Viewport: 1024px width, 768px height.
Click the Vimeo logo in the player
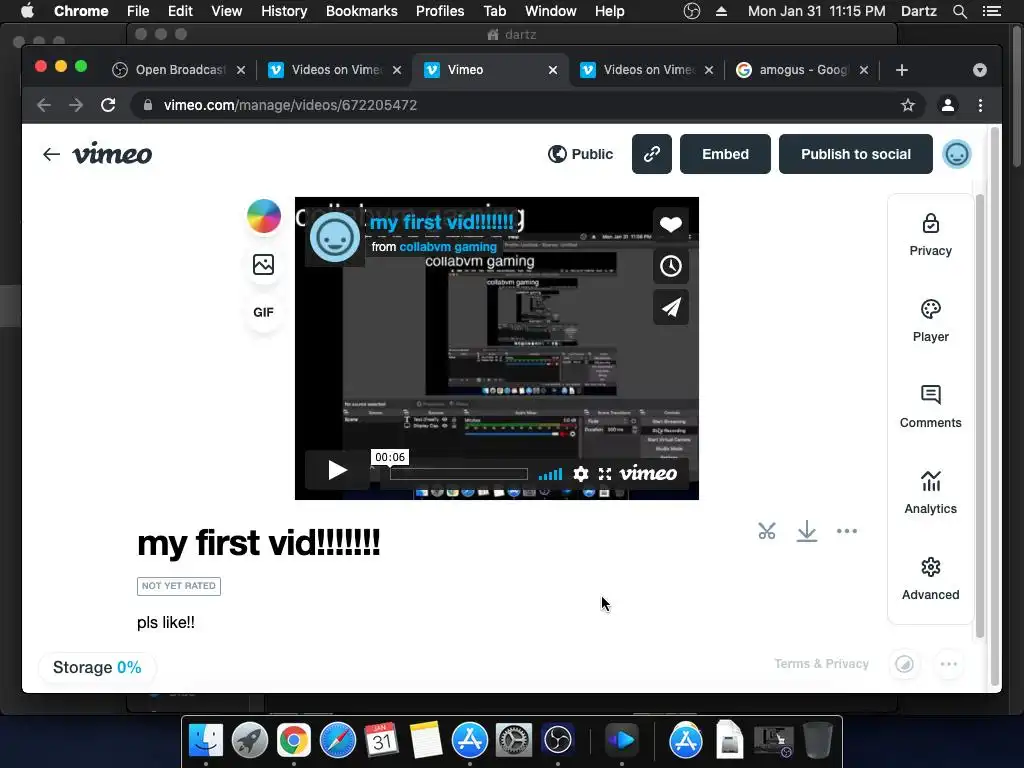pos(648,473)
